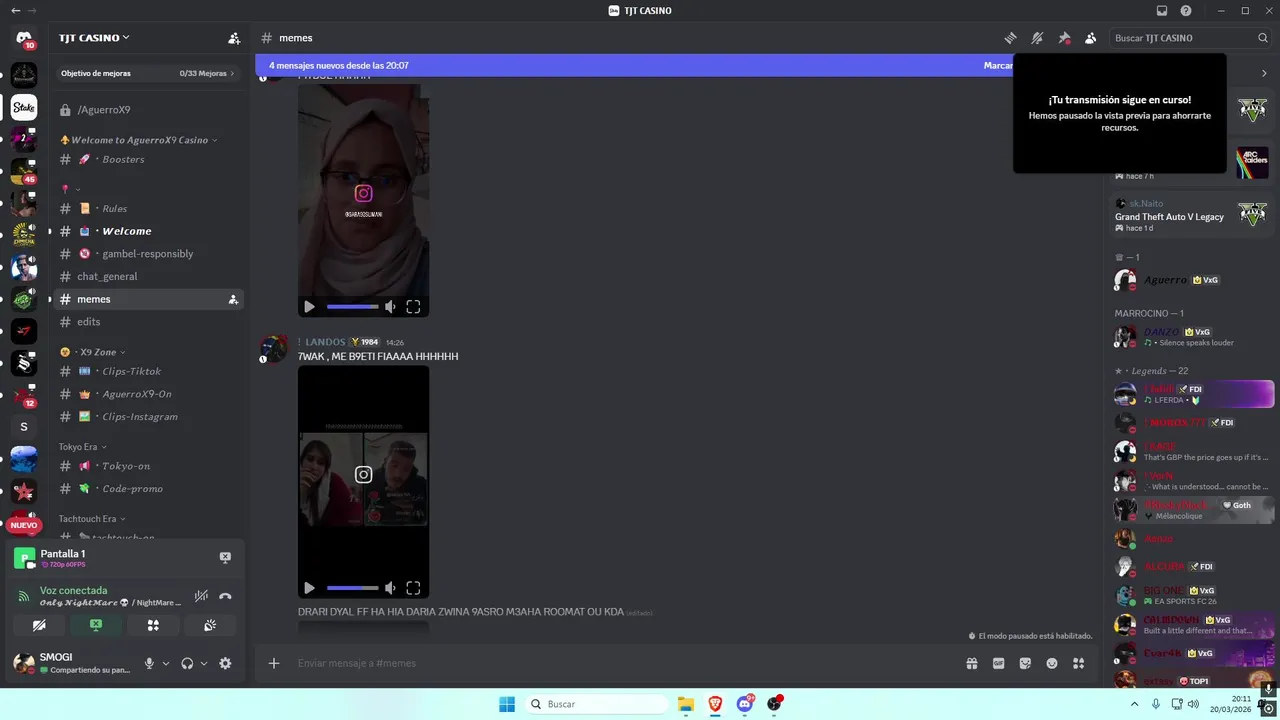The image size is (1280, 720).
Task: Fullscreen the LANDOS video
Action: click(x=413, y=588)
